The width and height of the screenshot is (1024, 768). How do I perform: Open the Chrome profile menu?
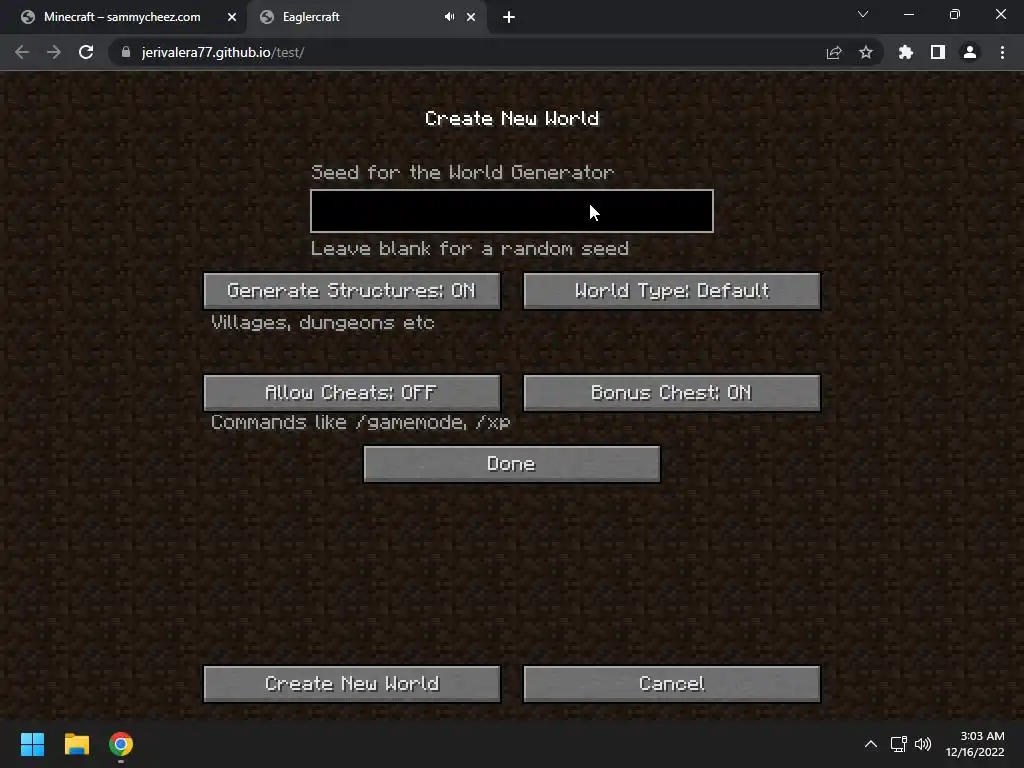(970, 52)
